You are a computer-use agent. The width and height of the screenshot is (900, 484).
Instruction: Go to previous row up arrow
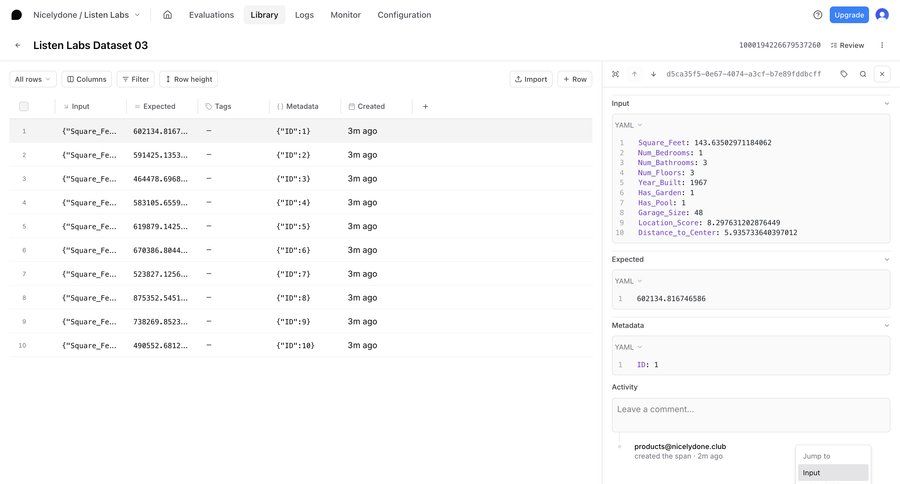click(634, 74)
